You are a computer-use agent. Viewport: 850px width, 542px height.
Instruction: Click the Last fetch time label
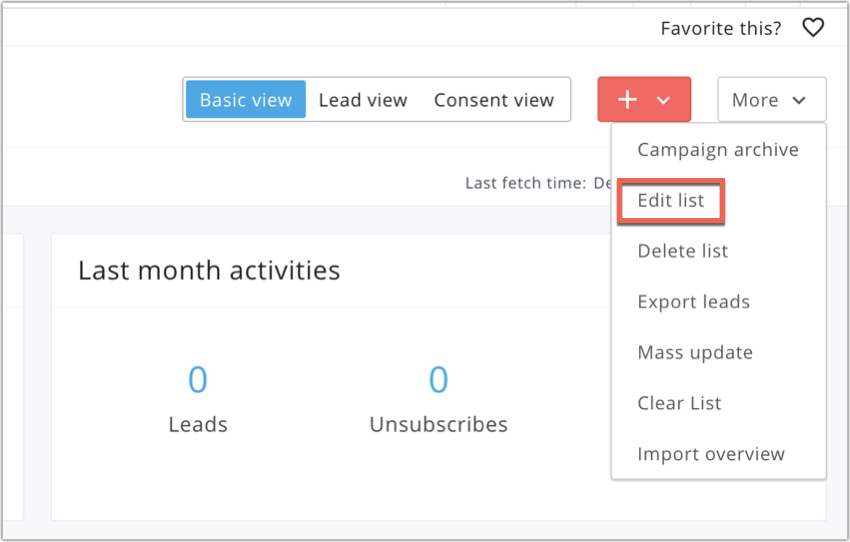coord(525,183)
